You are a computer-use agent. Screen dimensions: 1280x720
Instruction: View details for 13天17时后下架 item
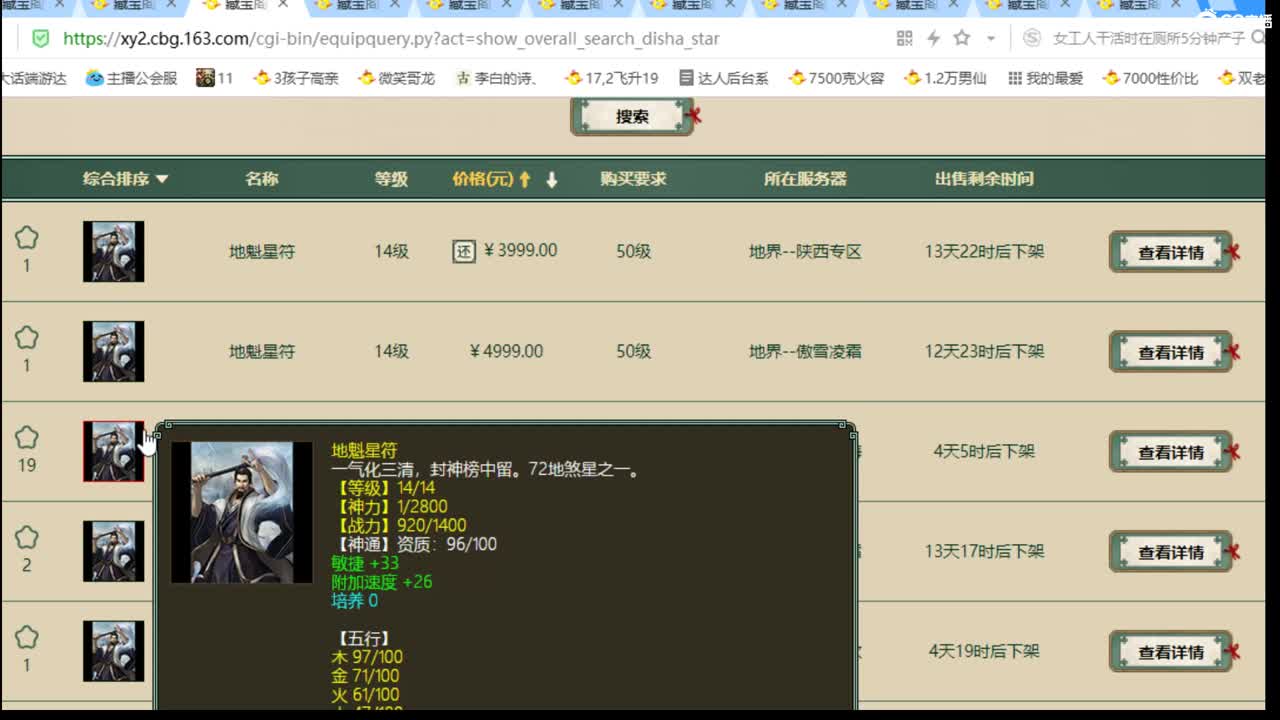click(x=1171, y=552)
